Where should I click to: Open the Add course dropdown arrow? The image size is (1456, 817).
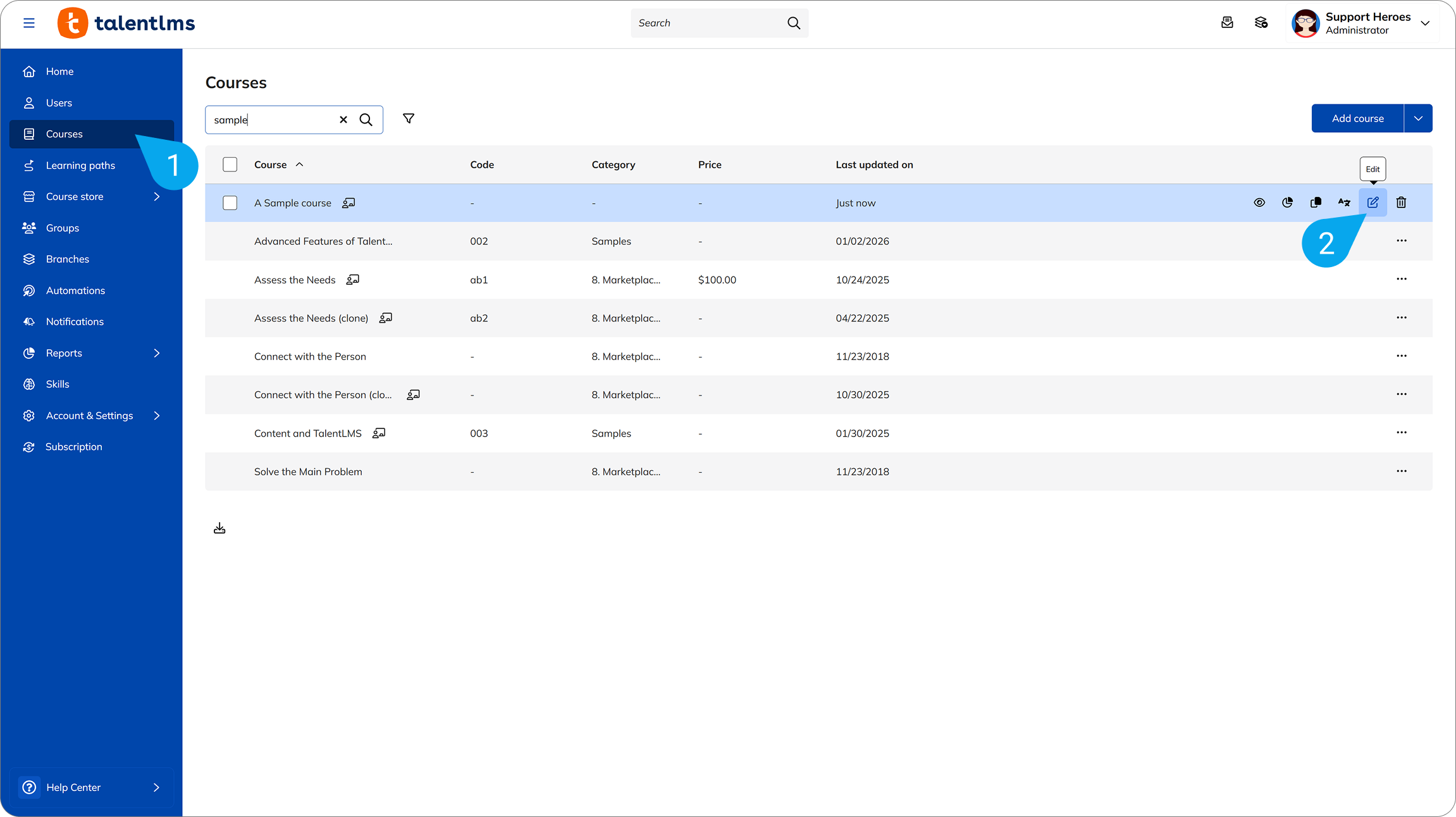pos(1418,118)
